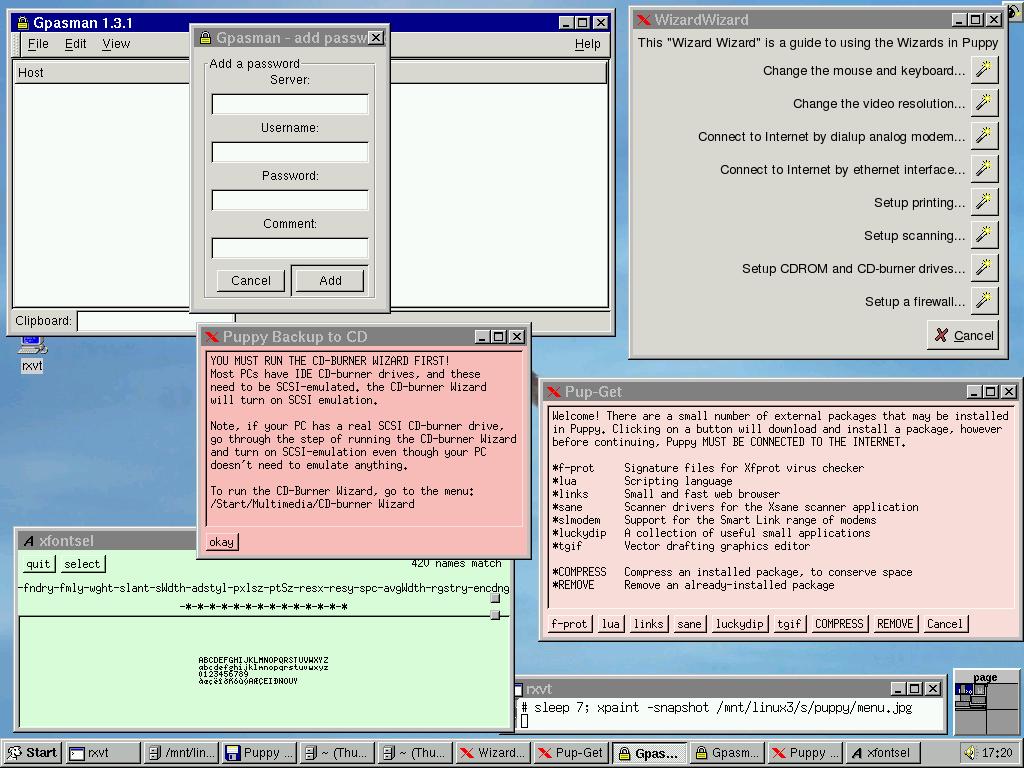
Task: Launch the ethernet interface wizard wand
Action: [x=984, y=169]
